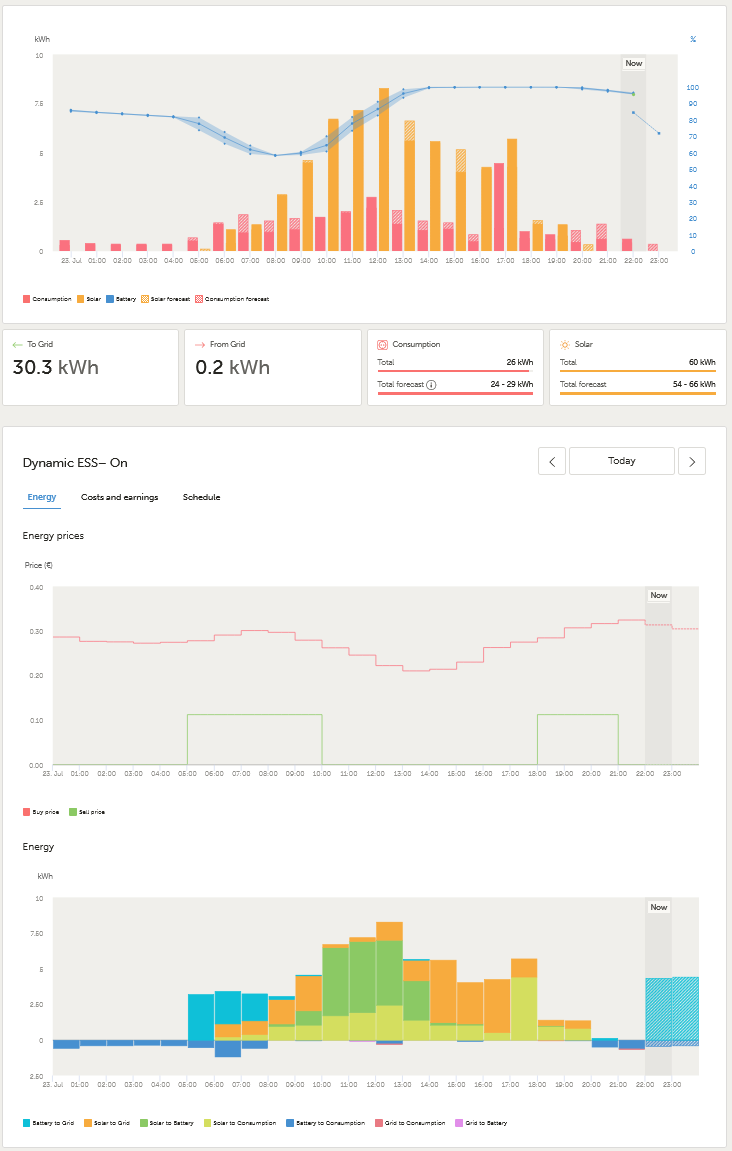Toggle Battery series in top chart legend
This screenshot has width=732, height=1151.
pyautogui.click(x=120, y=299)
